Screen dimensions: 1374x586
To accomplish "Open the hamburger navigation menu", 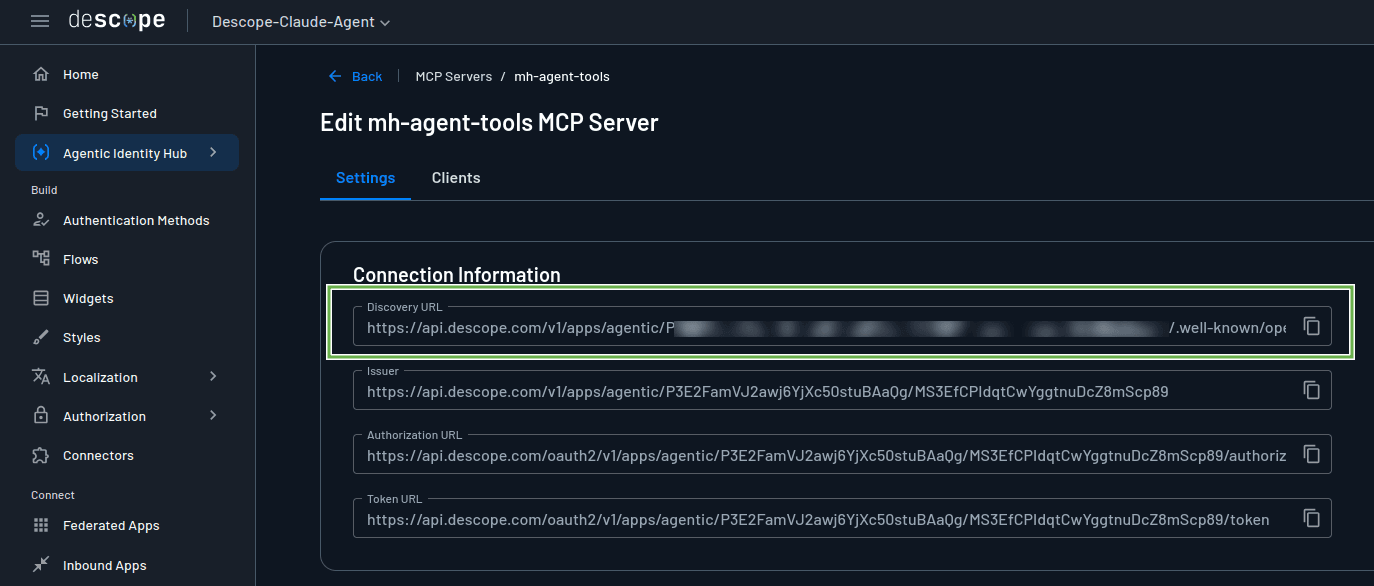I will point(40,21).
